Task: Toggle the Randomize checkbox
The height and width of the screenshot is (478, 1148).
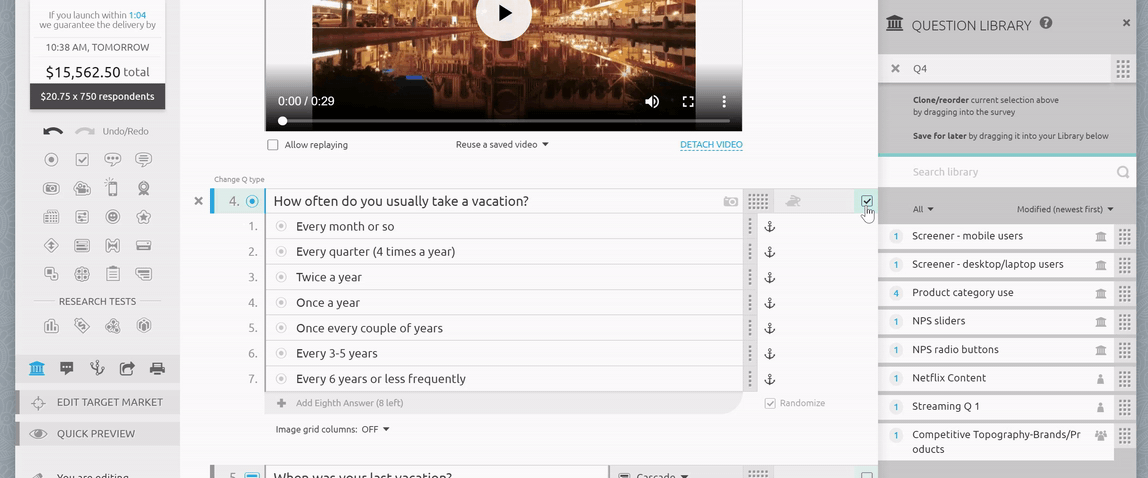Action: (x=769, y=403)
